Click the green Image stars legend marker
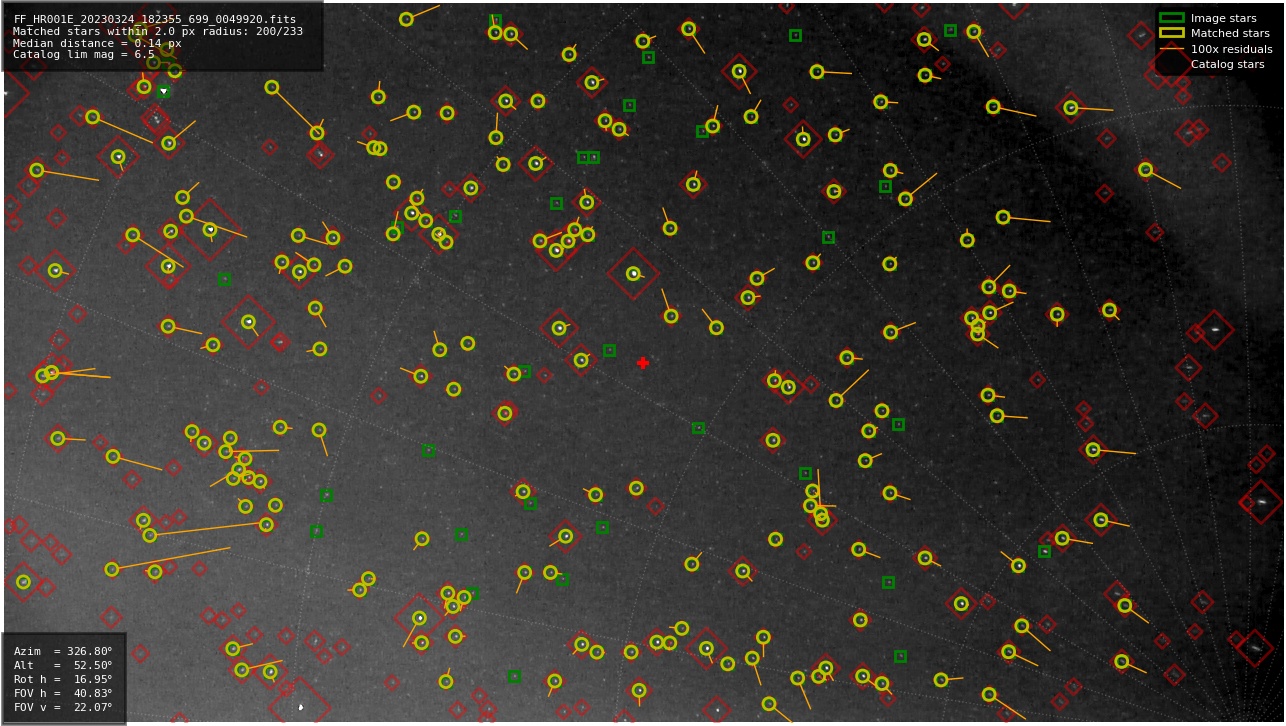Screen dimensions: 1286x726 [1171, 18]
